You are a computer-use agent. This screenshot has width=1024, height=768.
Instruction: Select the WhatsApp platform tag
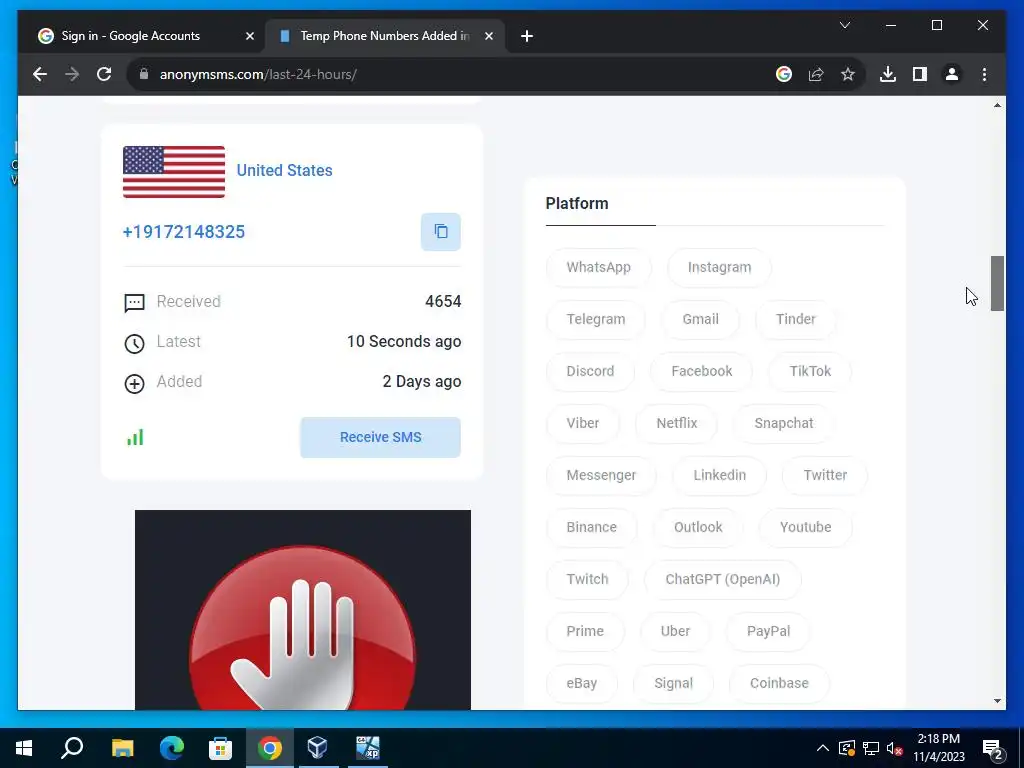click(598, 267)
